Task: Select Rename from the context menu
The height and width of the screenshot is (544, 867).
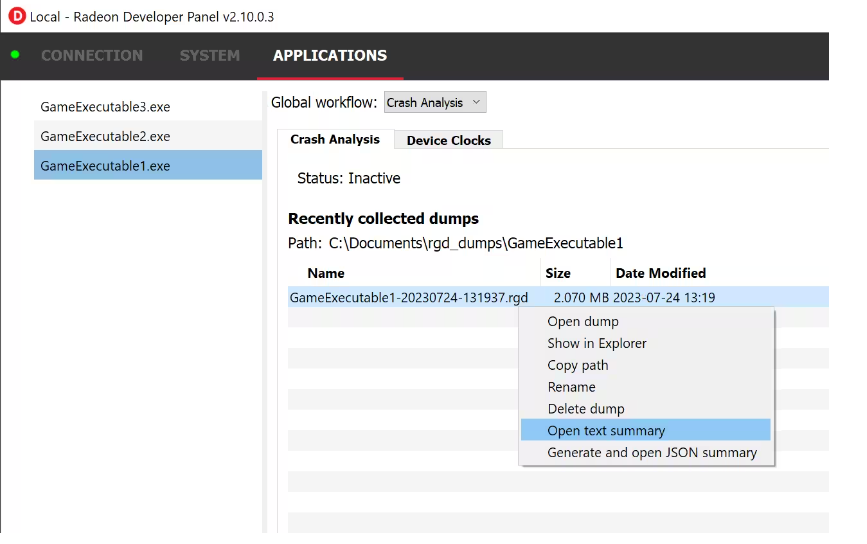Action: click(571, 387)
